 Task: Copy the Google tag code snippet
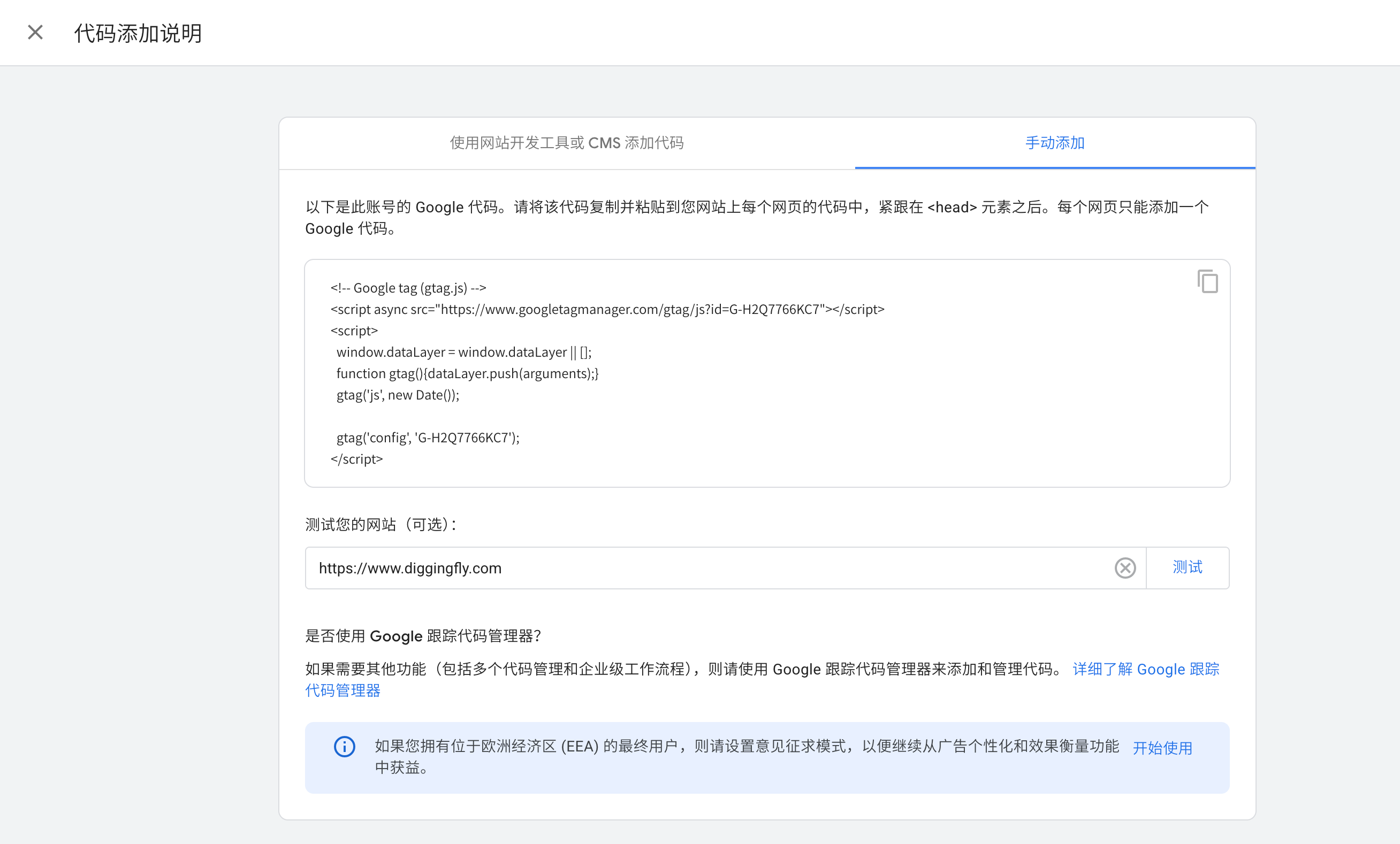point(1207,281)
